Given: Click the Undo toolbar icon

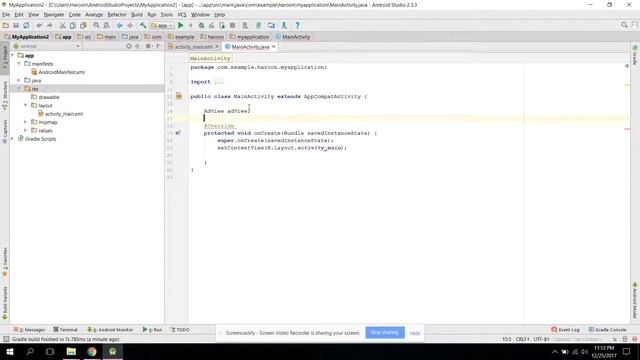Looking at the screenshot, I should point(39,25).
